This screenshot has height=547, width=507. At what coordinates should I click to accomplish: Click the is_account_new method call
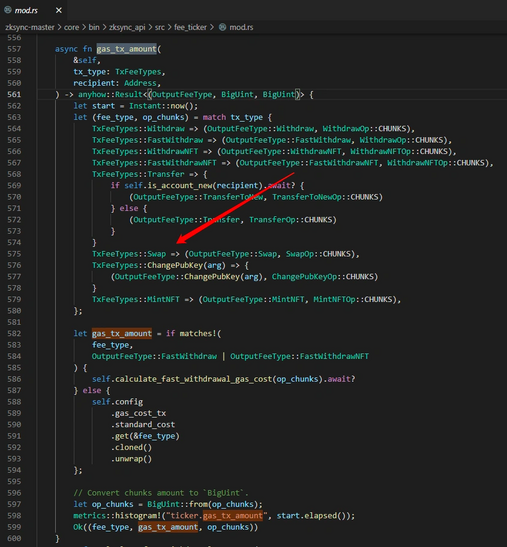point(180,186)
